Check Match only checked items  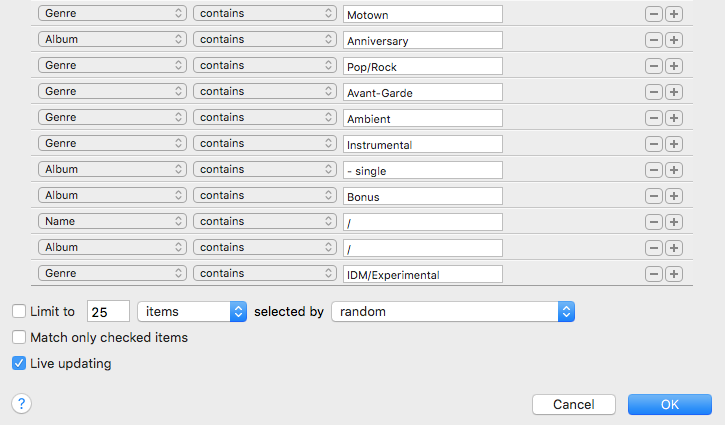[x=19, y=337]
